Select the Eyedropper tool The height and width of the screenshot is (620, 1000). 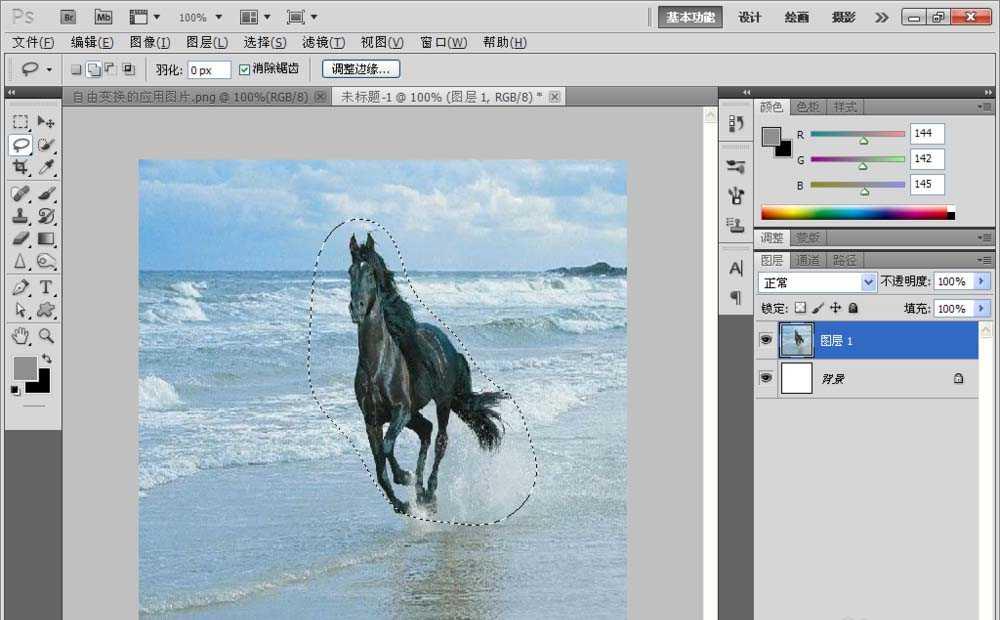coord(46,168)
